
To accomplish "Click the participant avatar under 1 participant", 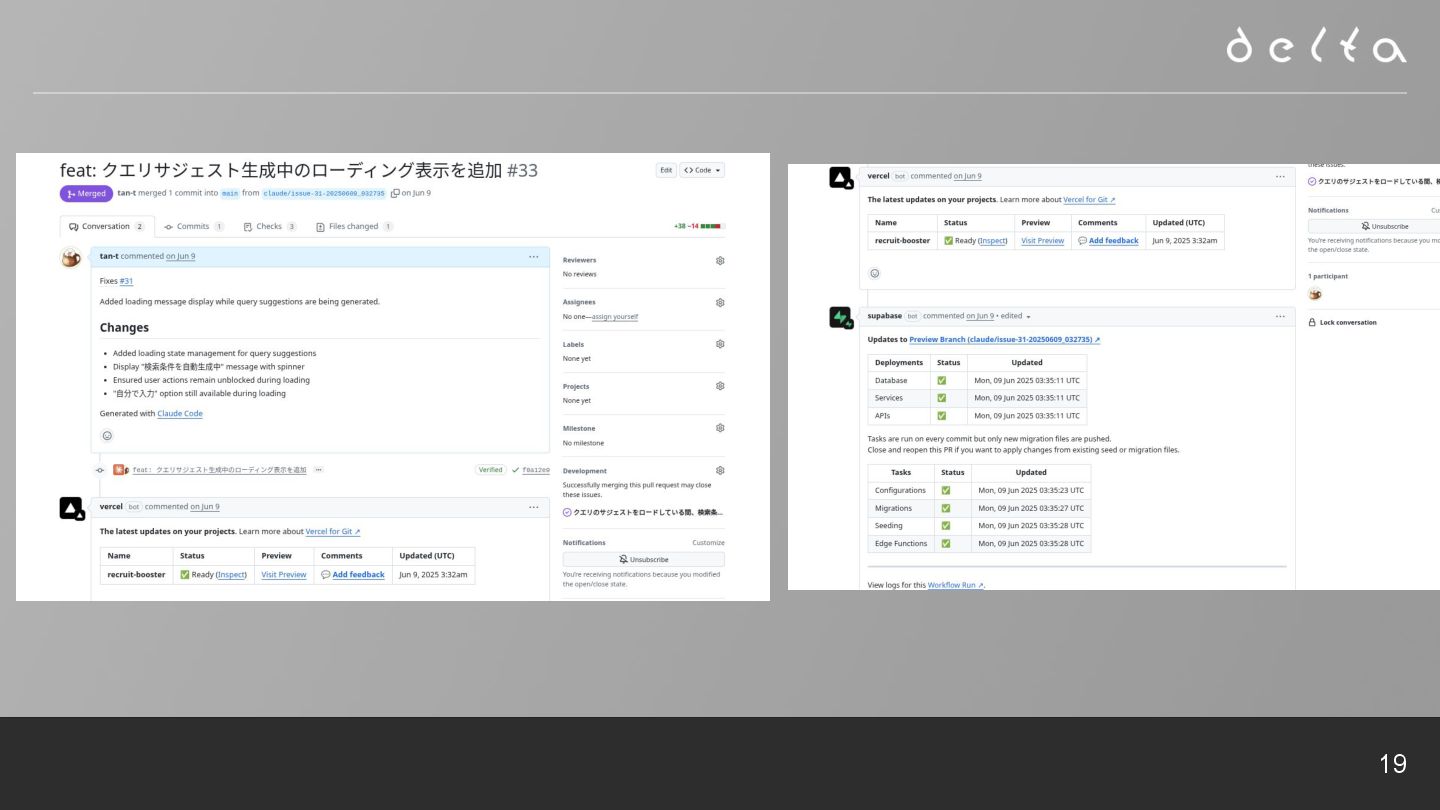I will pyautogui.click(x=1315, y=294).
